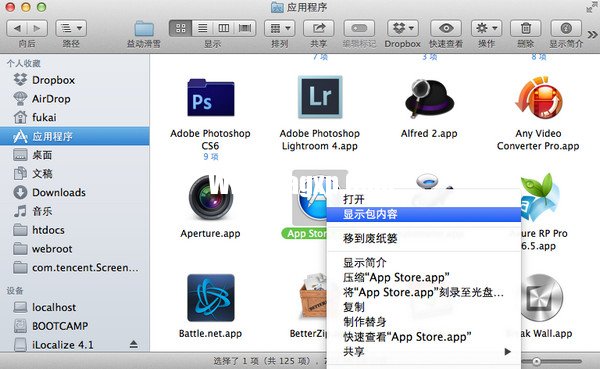Choose 制作替身 in the context menu
This screenshot has width=600, height=369.
click(x=424, y=322)
